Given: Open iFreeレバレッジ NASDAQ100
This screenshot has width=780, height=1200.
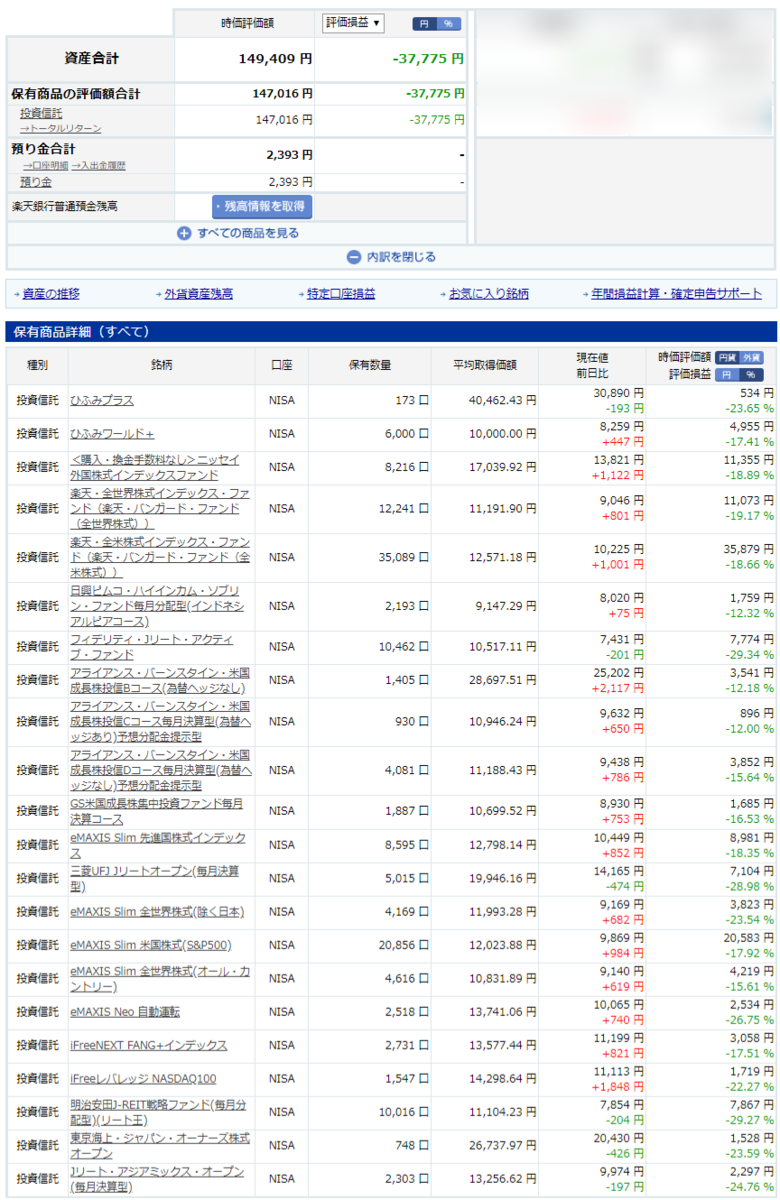Looking at the screenshot, I should 143,1079.
